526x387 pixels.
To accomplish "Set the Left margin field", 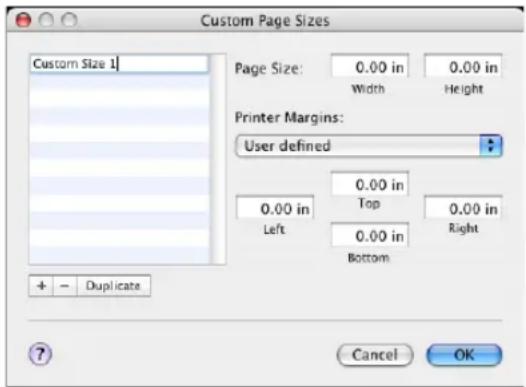I will tap(275, 208).
